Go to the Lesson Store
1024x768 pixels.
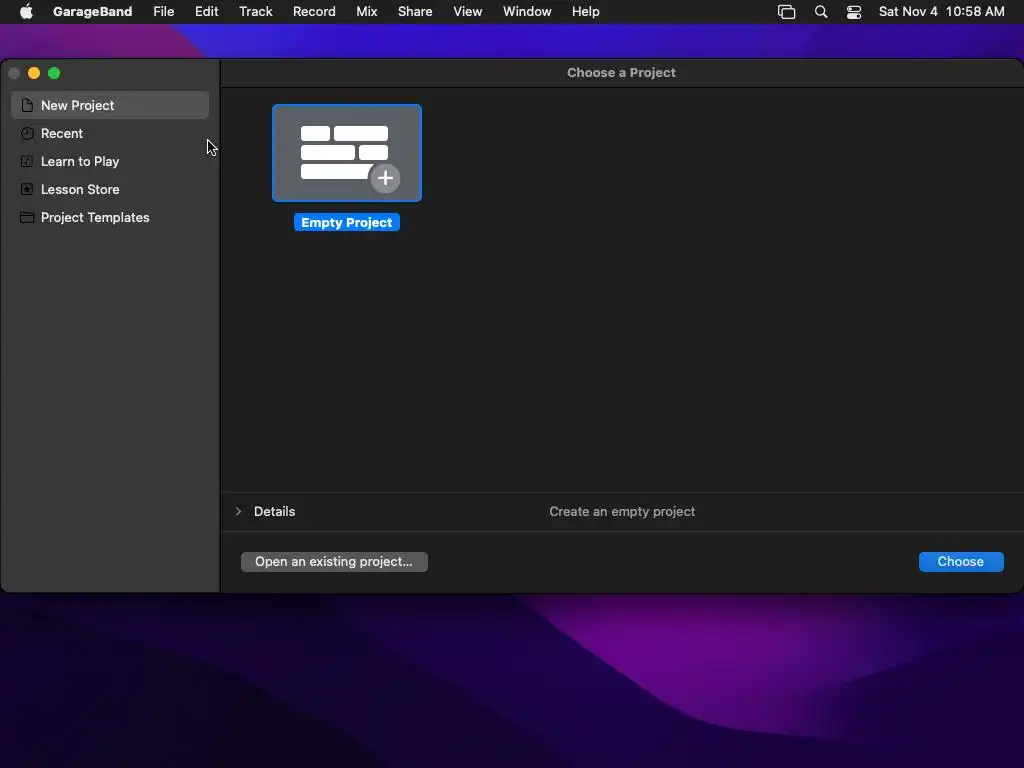coord(110,189)
